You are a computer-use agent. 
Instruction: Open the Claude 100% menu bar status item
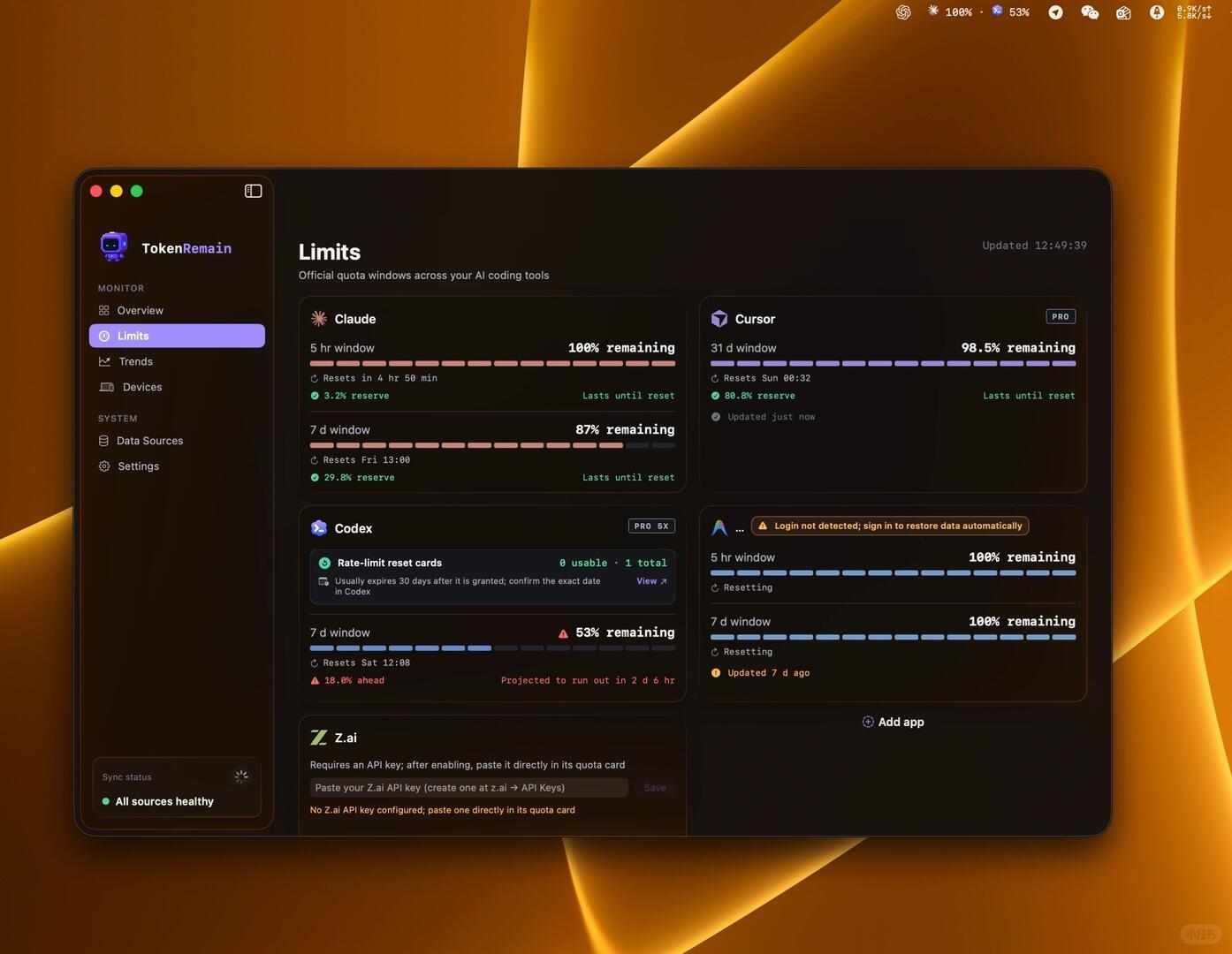point(950,12)
